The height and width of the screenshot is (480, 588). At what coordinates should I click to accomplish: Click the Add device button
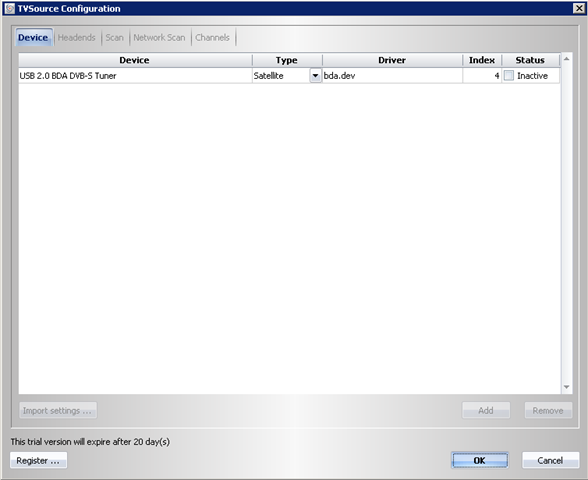point(486,410)
